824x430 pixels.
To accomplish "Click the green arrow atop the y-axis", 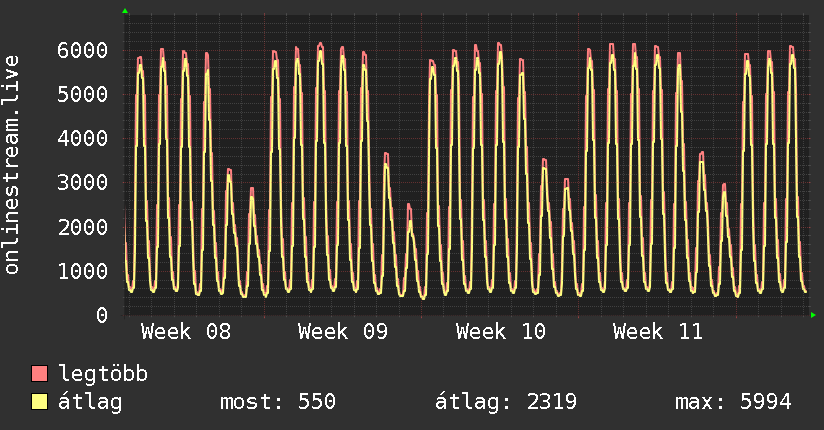I will 125,11.
